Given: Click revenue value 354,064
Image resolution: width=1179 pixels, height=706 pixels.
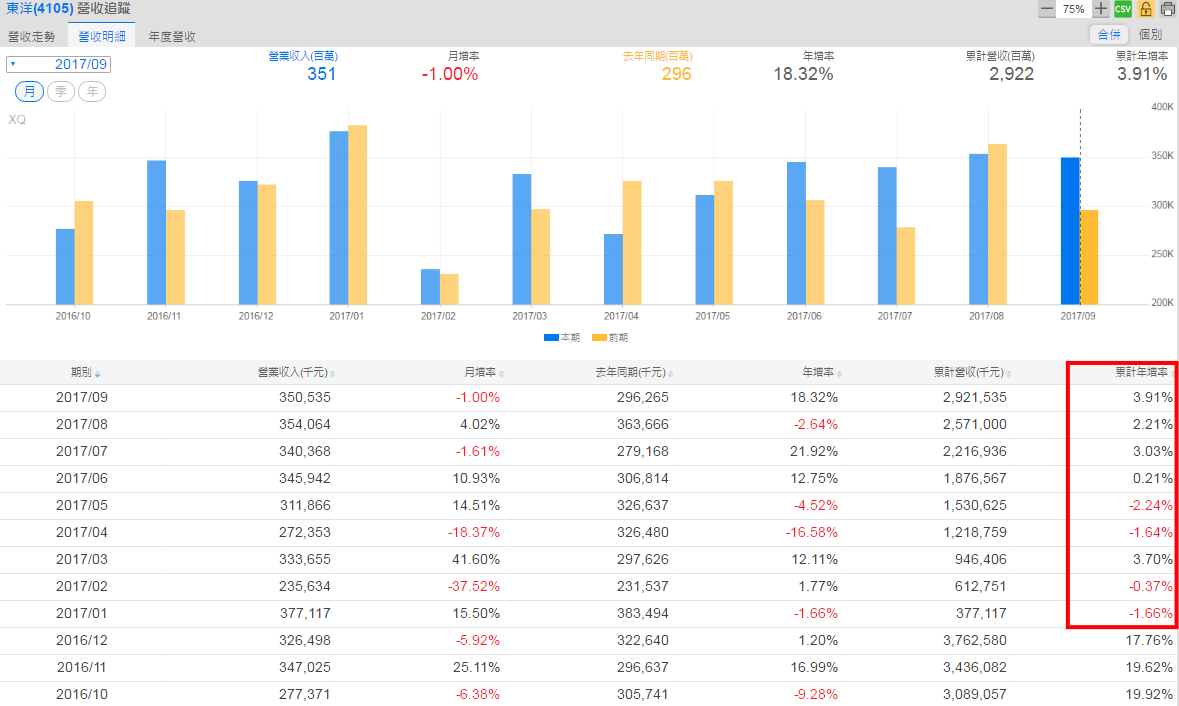Looking at the screenshot, I should (305, 425).
